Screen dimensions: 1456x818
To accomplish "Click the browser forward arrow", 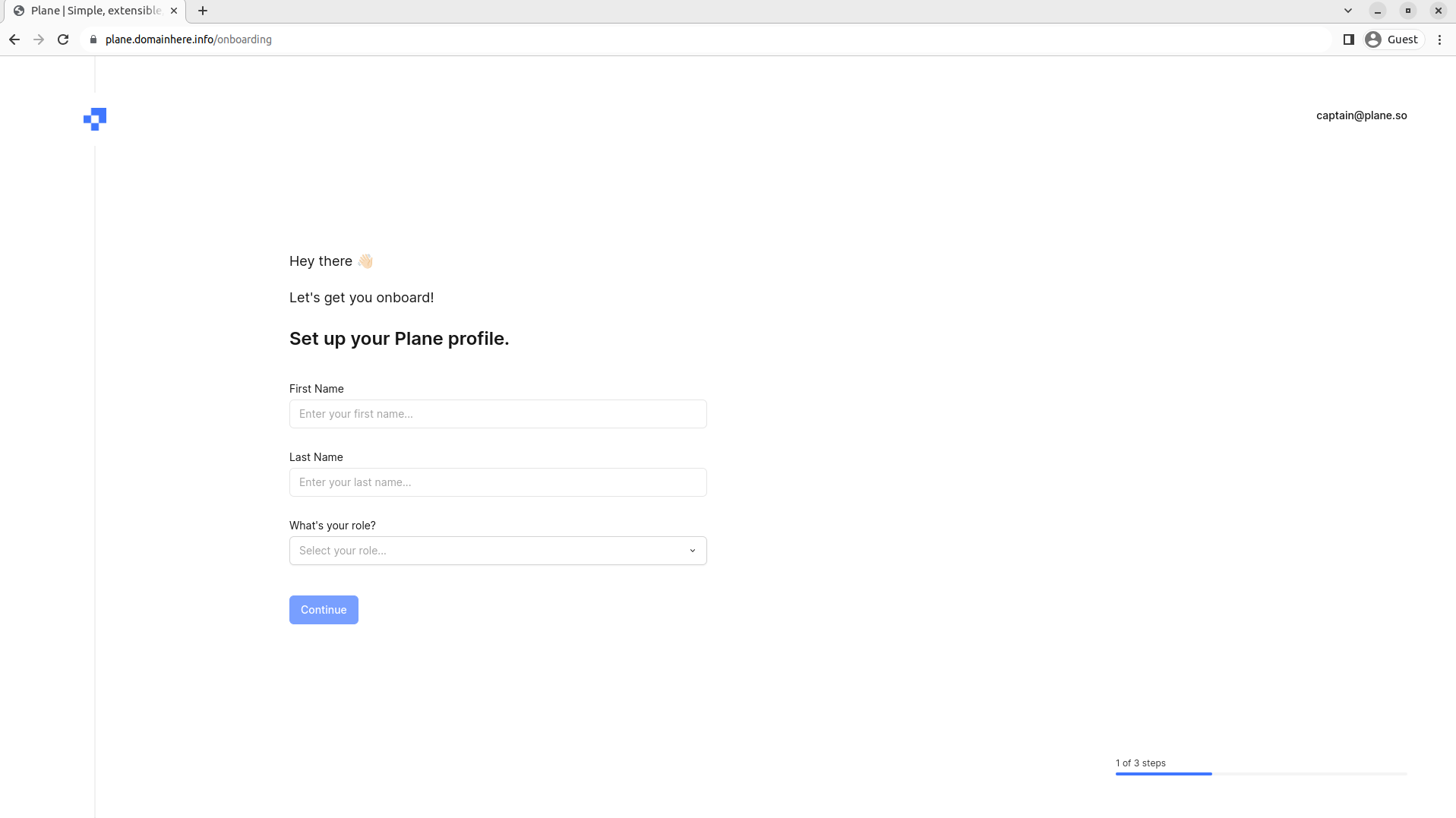I will (39, 39).
